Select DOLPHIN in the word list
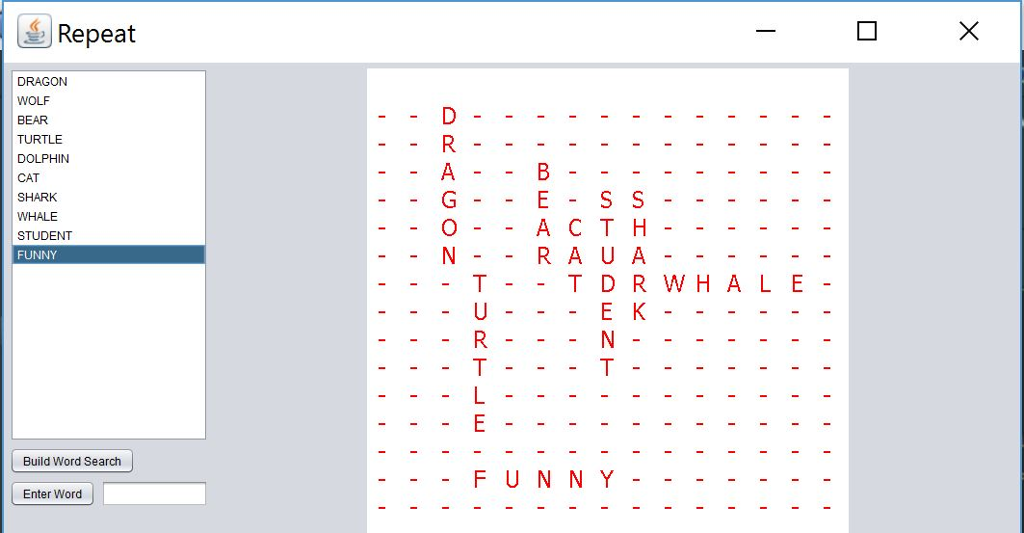The image size is (1024, 533). point(108,159)
